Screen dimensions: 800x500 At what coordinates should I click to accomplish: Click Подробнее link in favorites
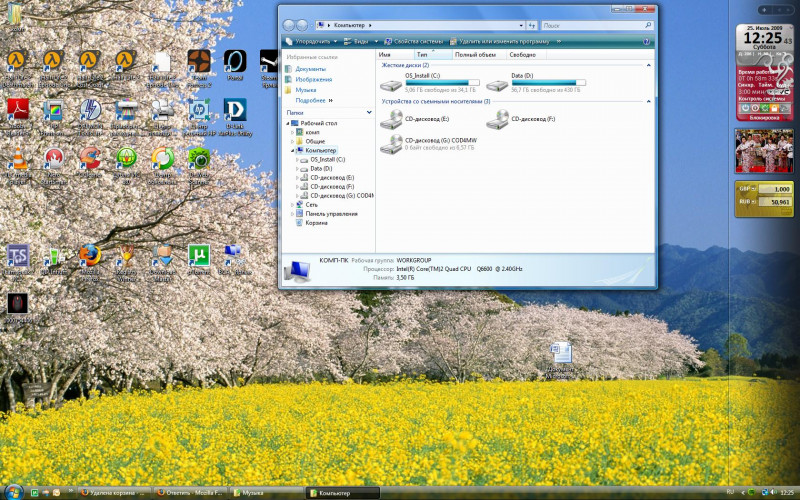coord(310,101)
